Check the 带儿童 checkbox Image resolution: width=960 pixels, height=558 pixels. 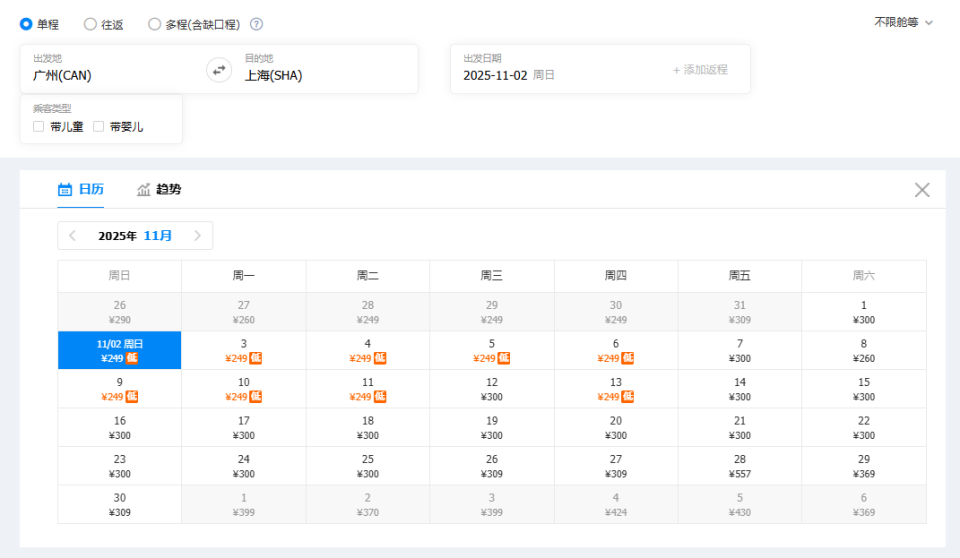click(39, 127)
